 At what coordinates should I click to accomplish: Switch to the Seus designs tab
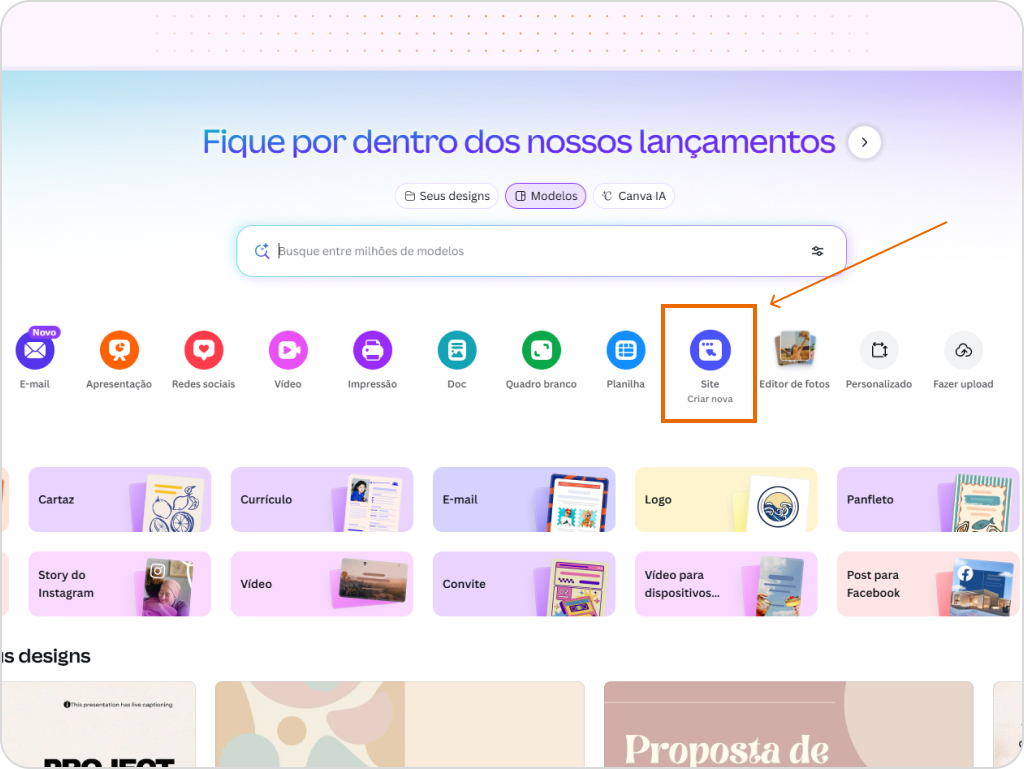447,196
